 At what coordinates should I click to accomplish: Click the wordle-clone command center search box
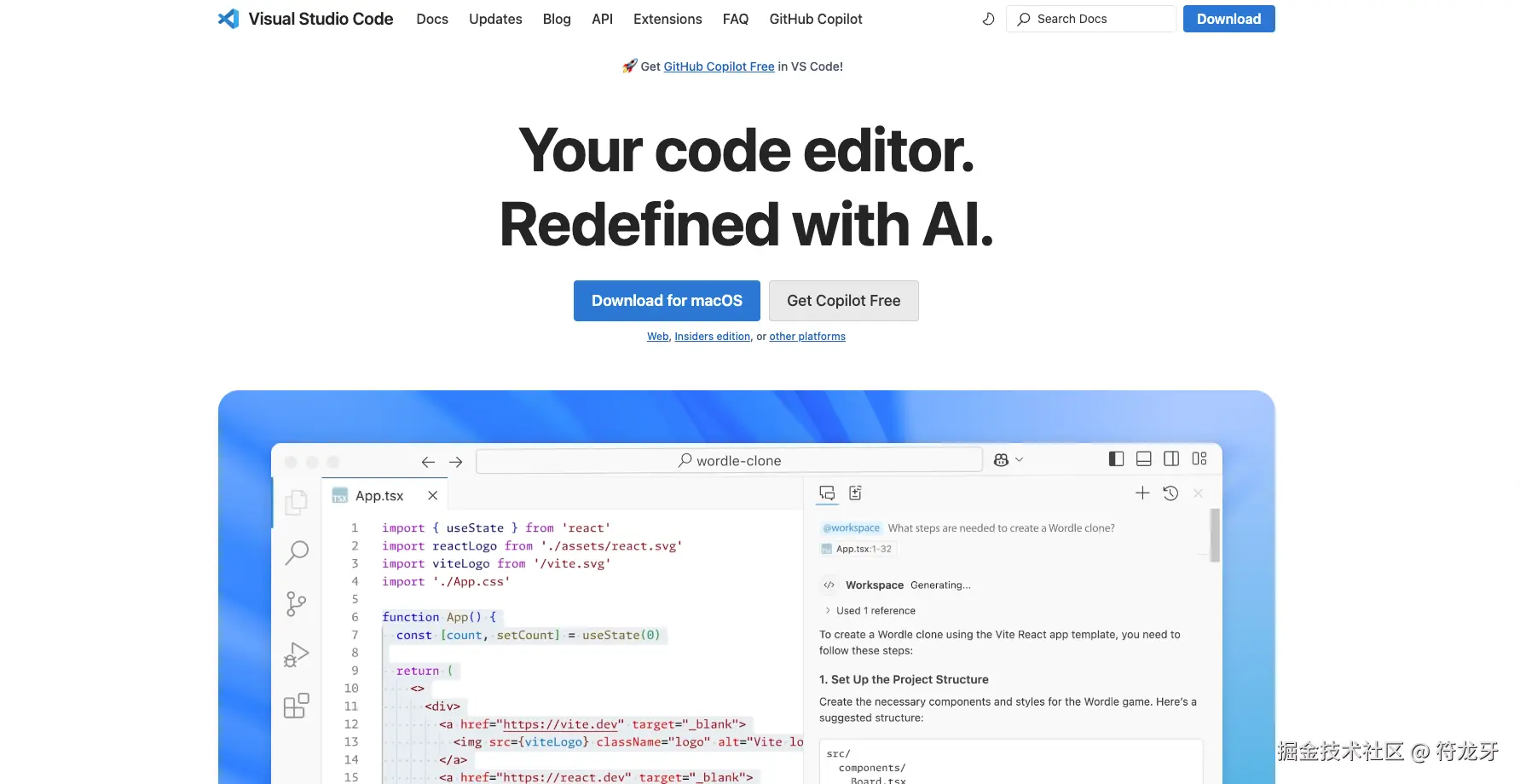pyautogui.click(x=729, y=460)
